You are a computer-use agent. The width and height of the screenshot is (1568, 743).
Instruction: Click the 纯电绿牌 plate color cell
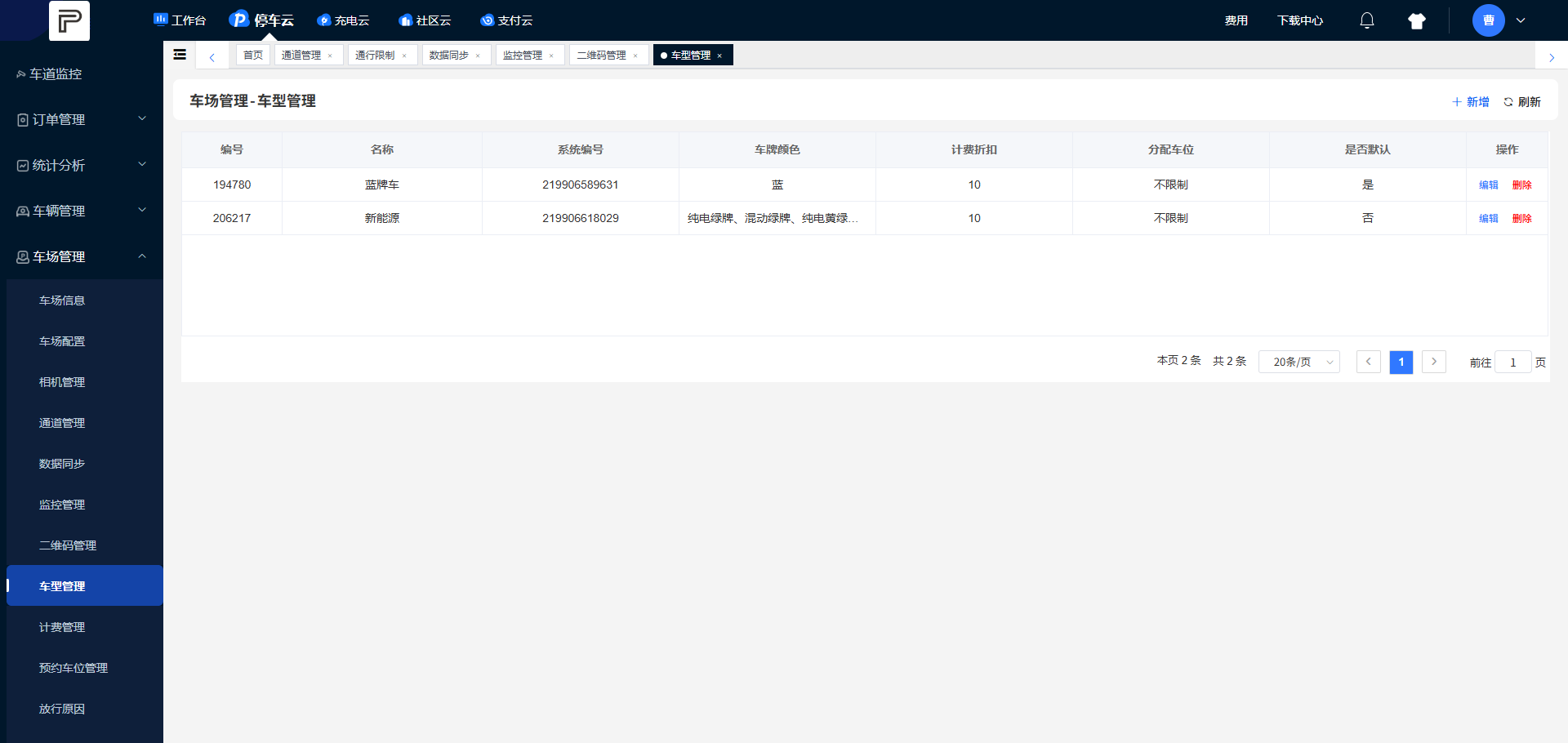click(x=777, y=218)
